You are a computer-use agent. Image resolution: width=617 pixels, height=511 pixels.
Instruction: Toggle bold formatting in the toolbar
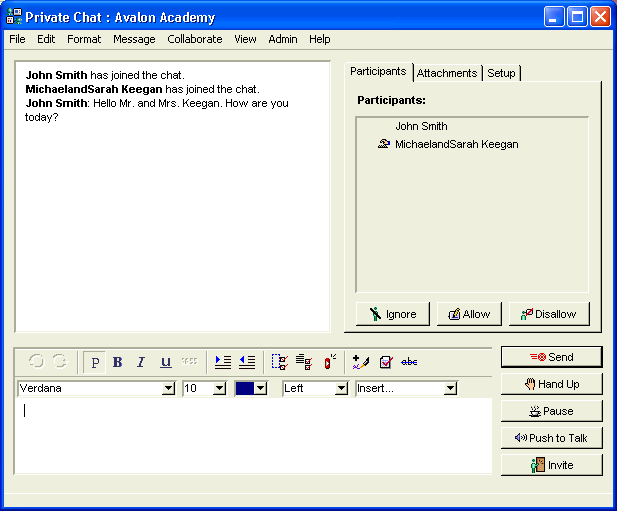point(118,362)
